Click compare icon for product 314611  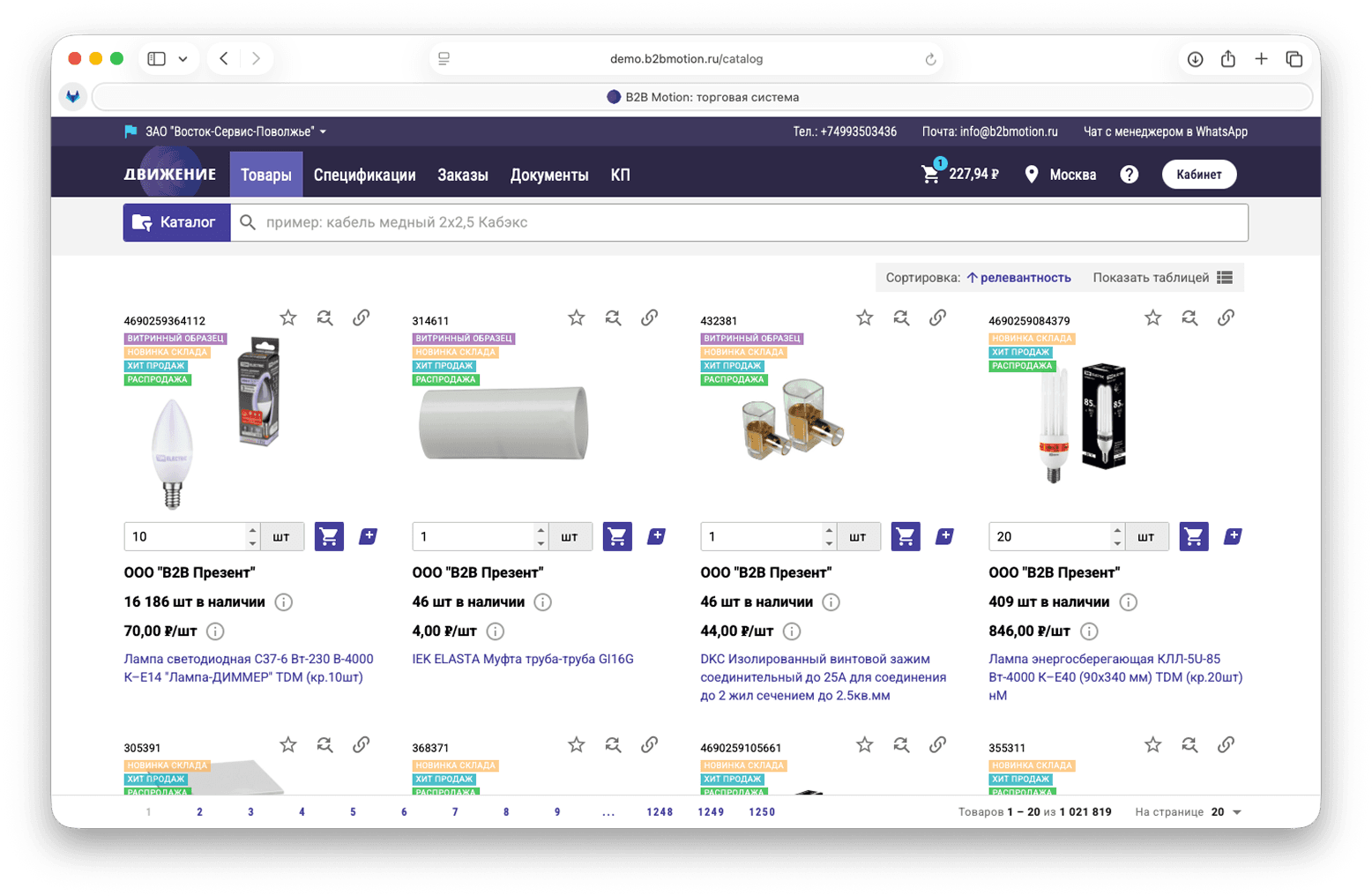coord(613,318)
